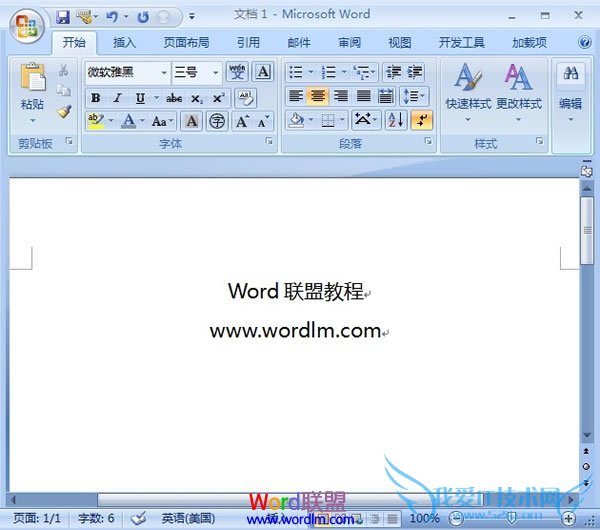Open the phonetic guide (wén) tool
The height and width of the screenshot is (530, 600).
click(x=237, y=72)
